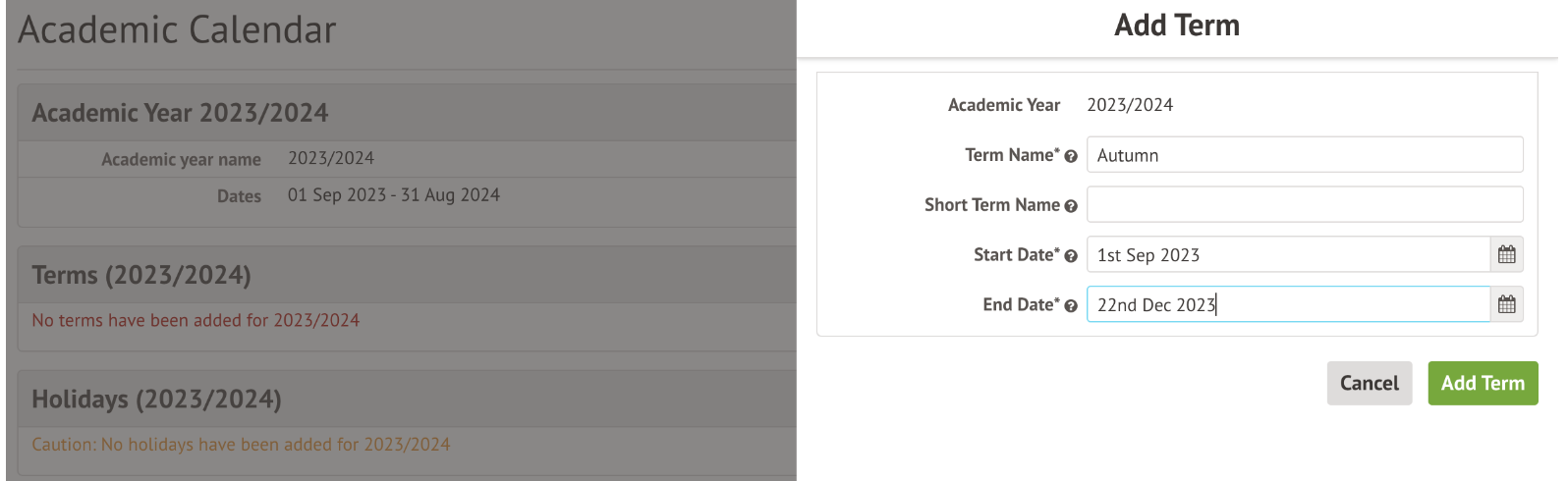Select the Terms (2023/2024) section heading
The height and width of the screenshot is (481, 1568).
[141, 275]
